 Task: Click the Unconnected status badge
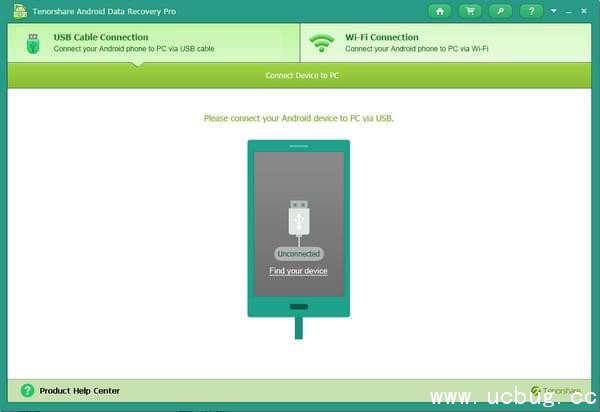coord(298,254)
